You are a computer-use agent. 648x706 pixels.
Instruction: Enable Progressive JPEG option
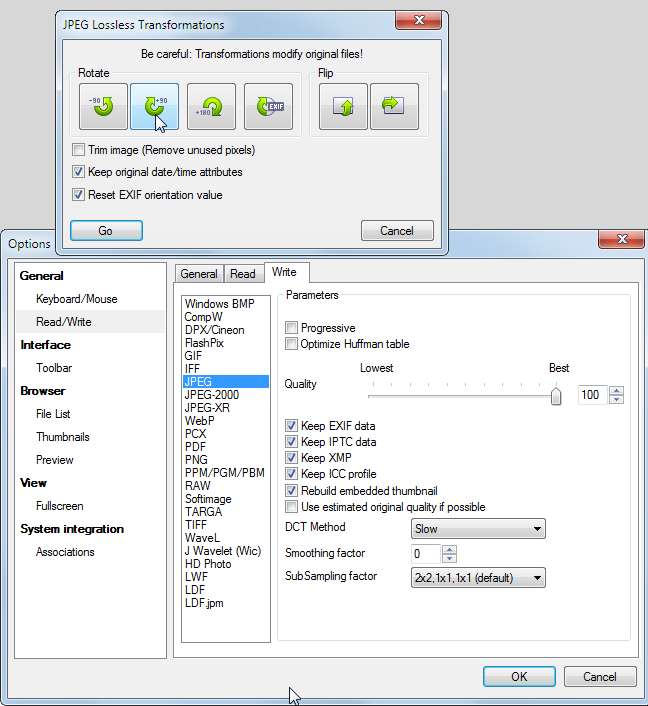(x=291, y=327)
